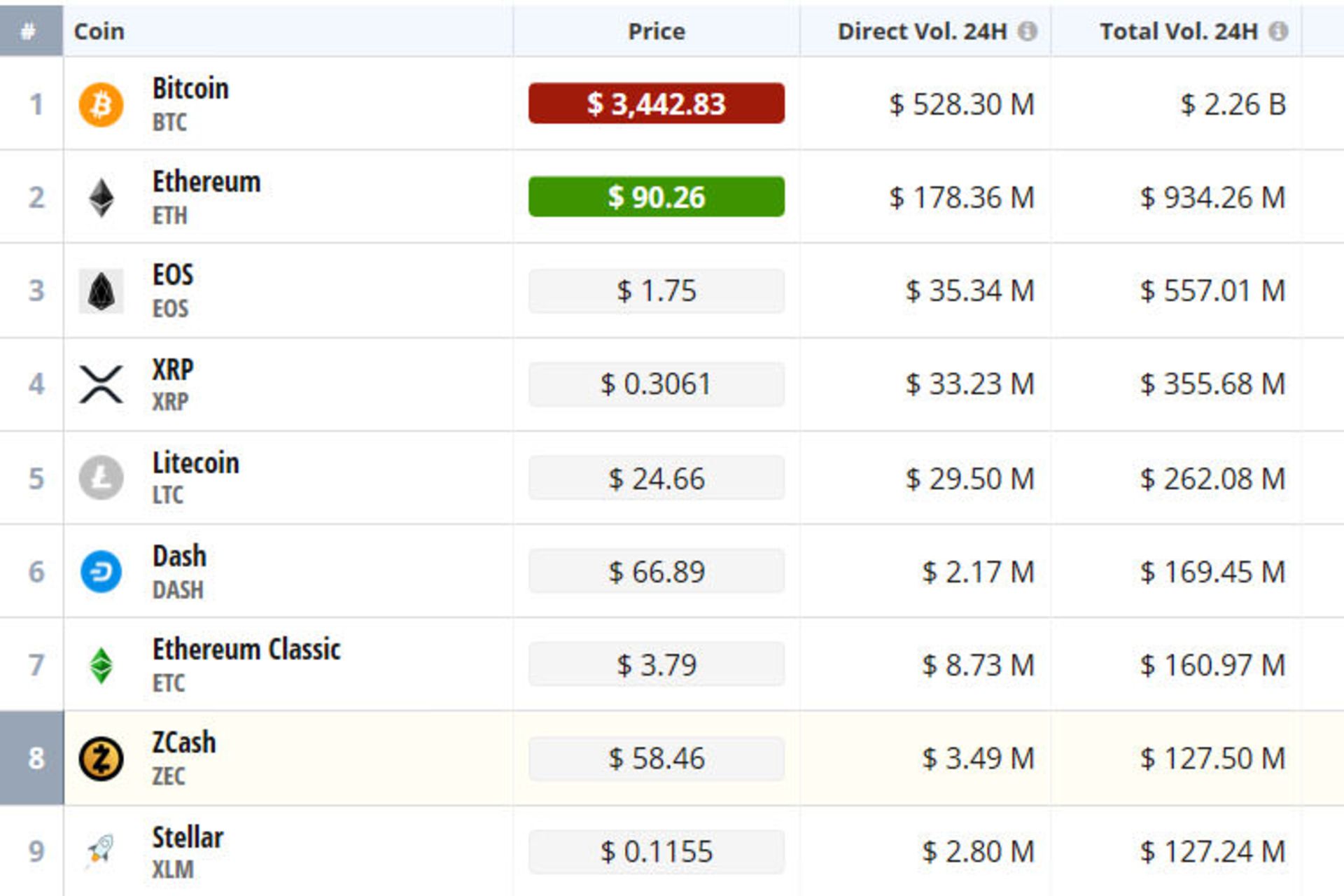Click the Total Vol. 24H info icon

coord(1278,31)
